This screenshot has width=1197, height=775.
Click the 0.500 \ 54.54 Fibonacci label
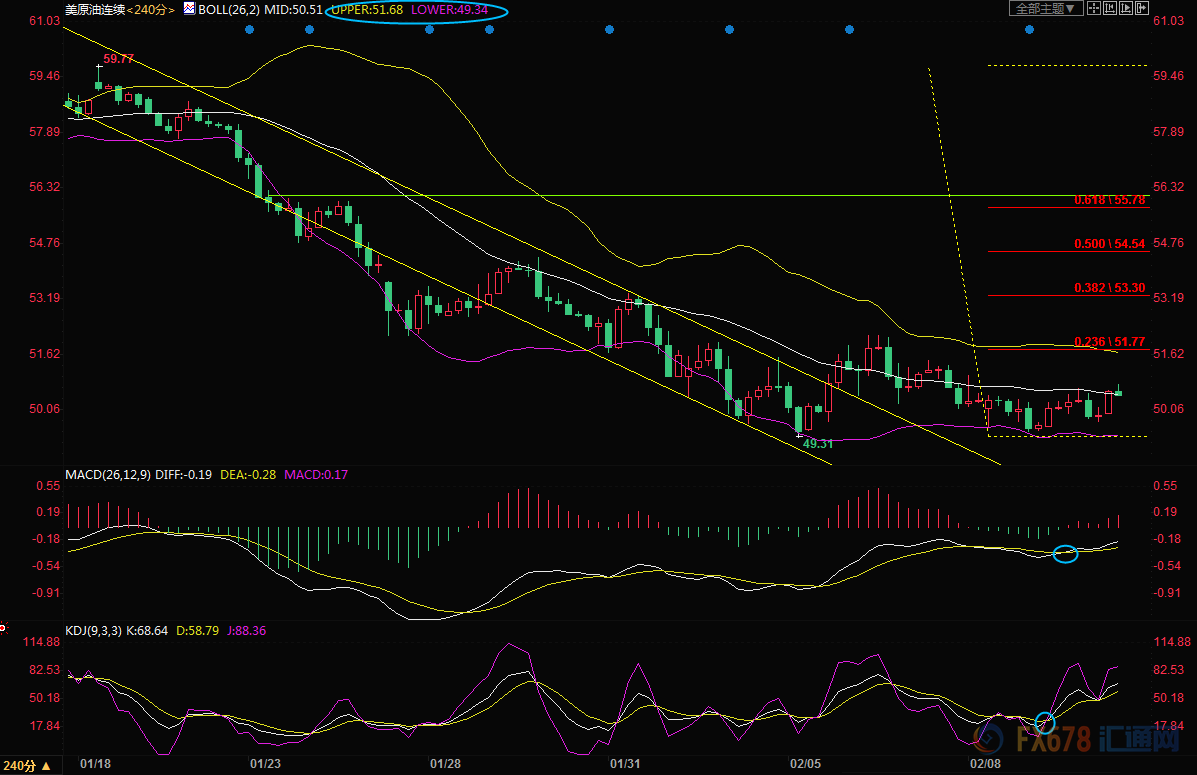pos(1109,244)
